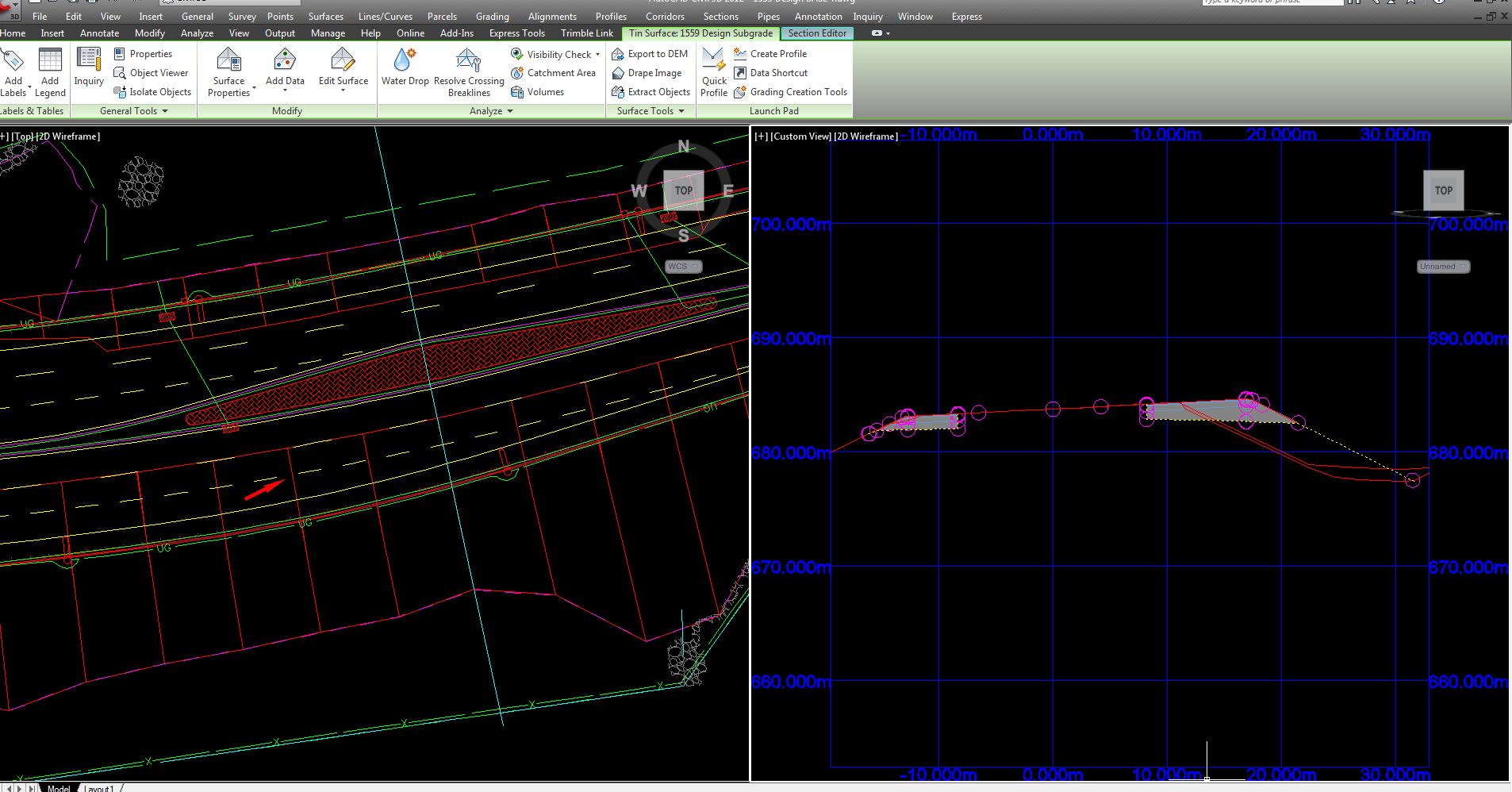Expand the General Tools panel
This screenshot has width=1512, height=792.
pos(133,111)
